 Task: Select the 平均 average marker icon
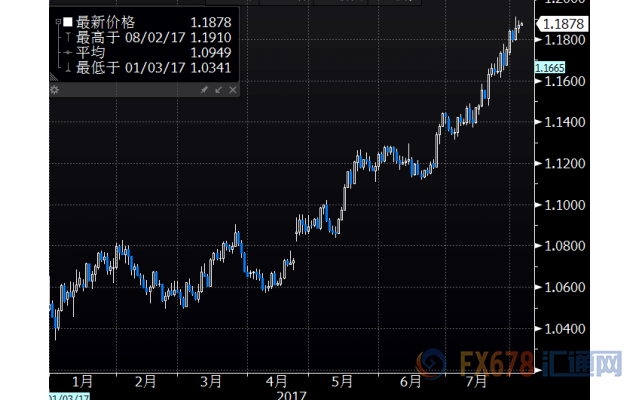(x=66, y=50)
